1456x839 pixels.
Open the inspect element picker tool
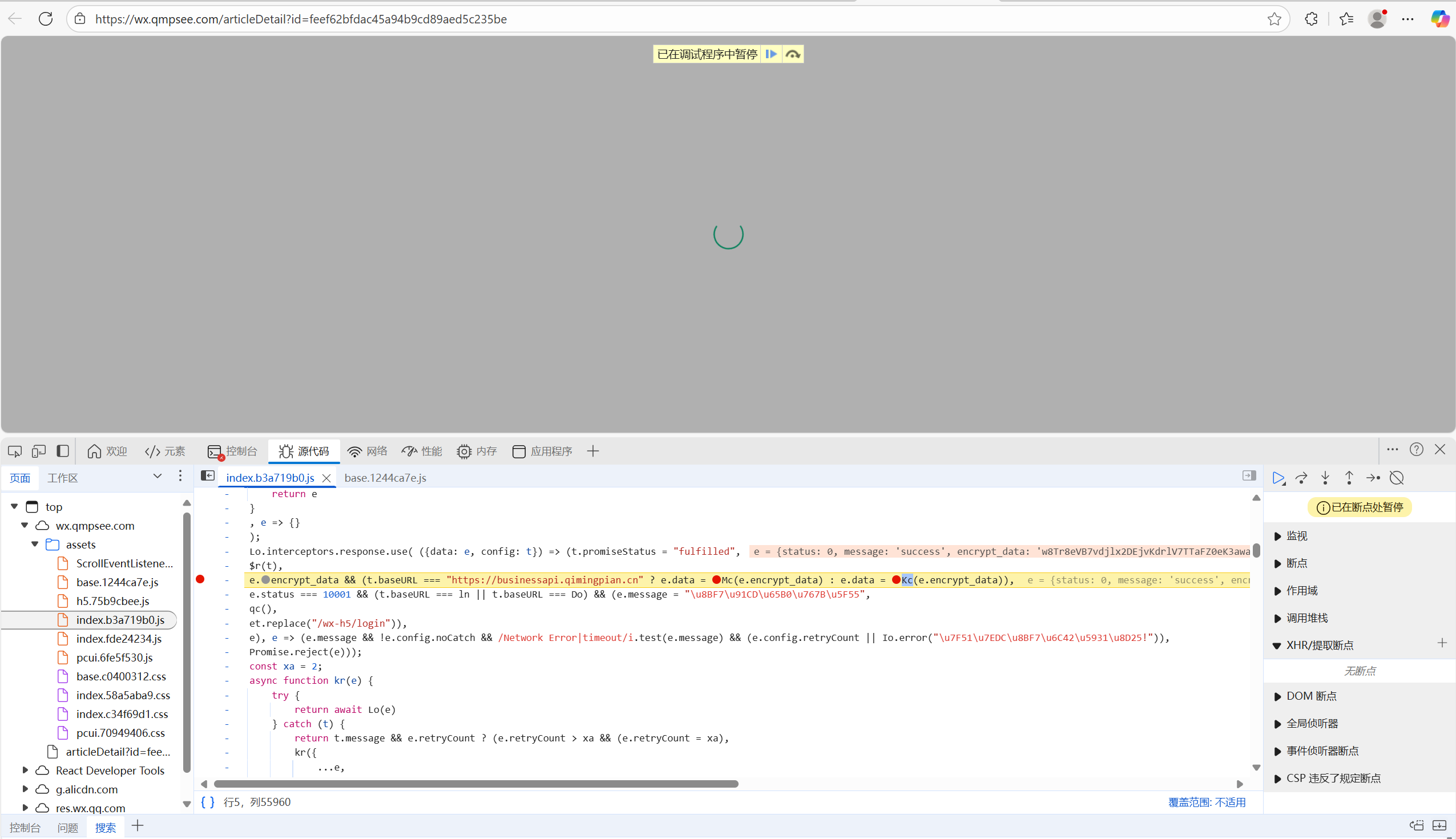click(x=15, y=451)
